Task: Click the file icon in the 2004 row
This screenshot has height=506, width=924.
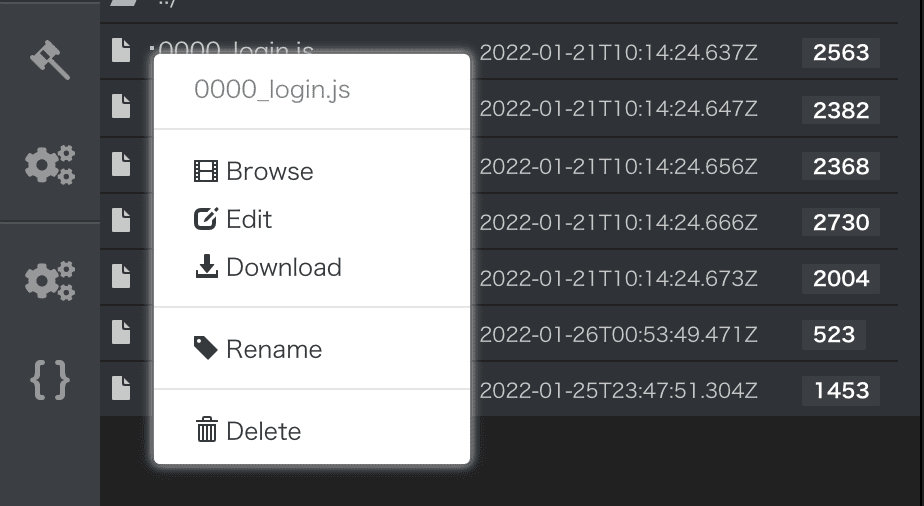Action: 121,276
